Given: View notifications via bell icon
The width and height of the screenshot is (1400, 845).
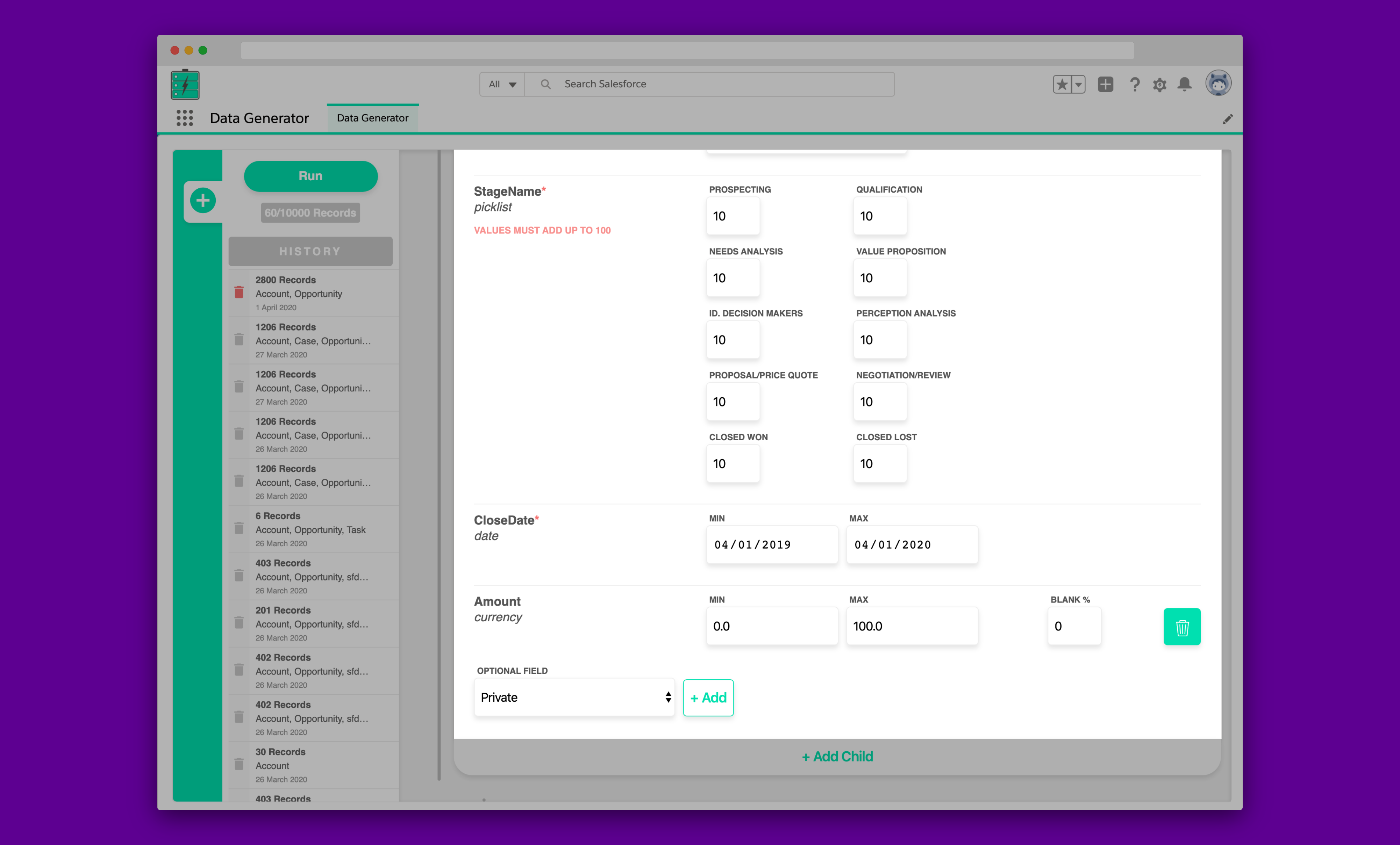Looking at the screenshot, I should coord(1185,84).
